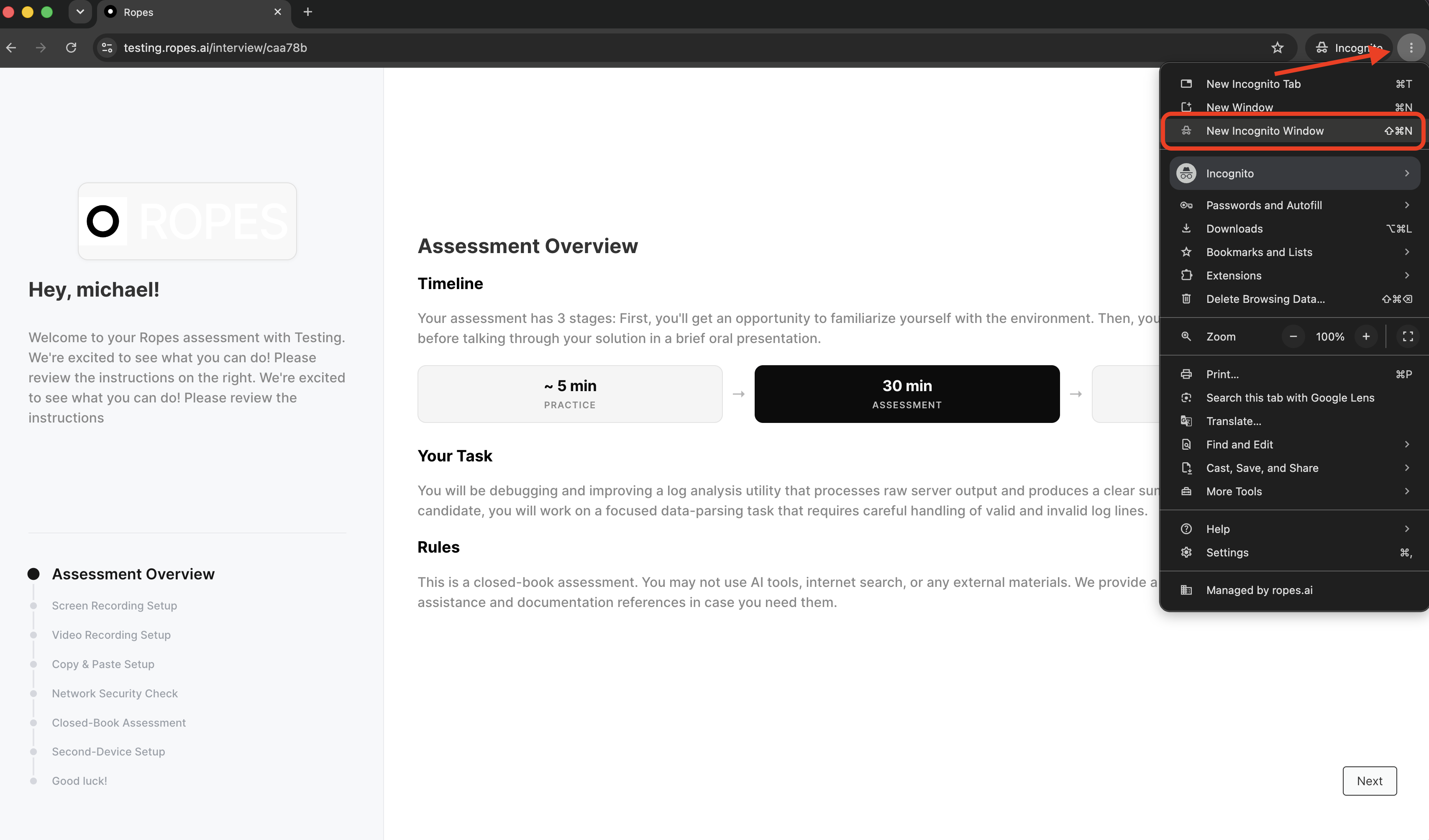The height and width of the screenshot is (840, 1429).
Task: Open Print from the menu
Action: click(1295, 374)
